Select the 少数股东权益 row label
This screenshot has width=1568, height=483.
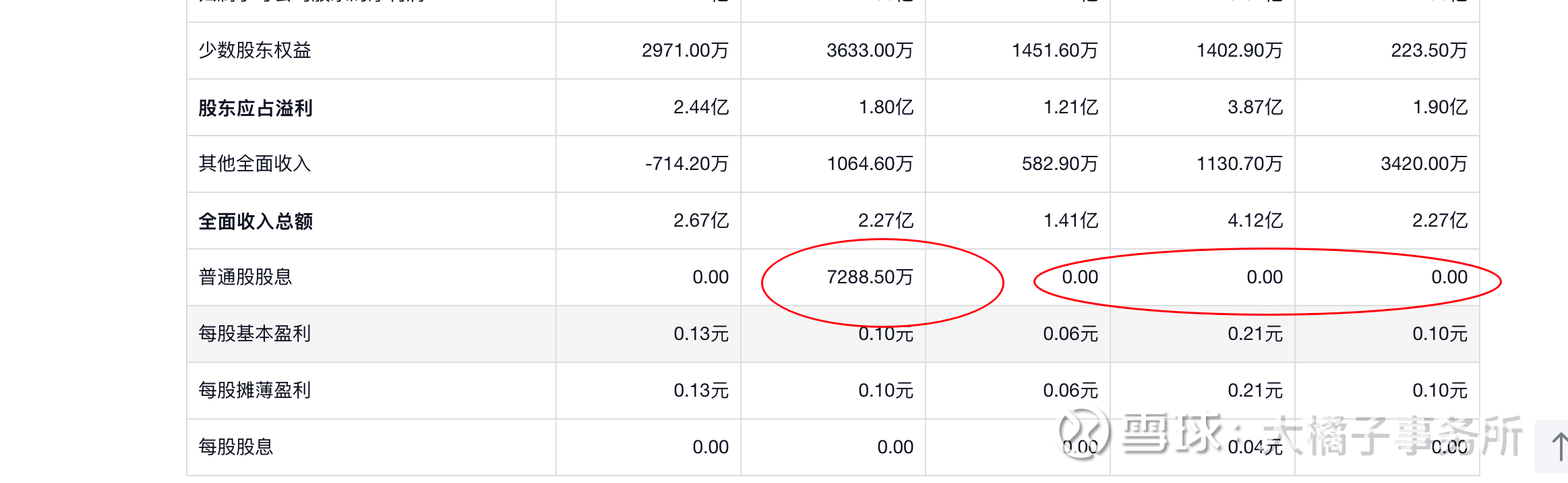[255, 51]
